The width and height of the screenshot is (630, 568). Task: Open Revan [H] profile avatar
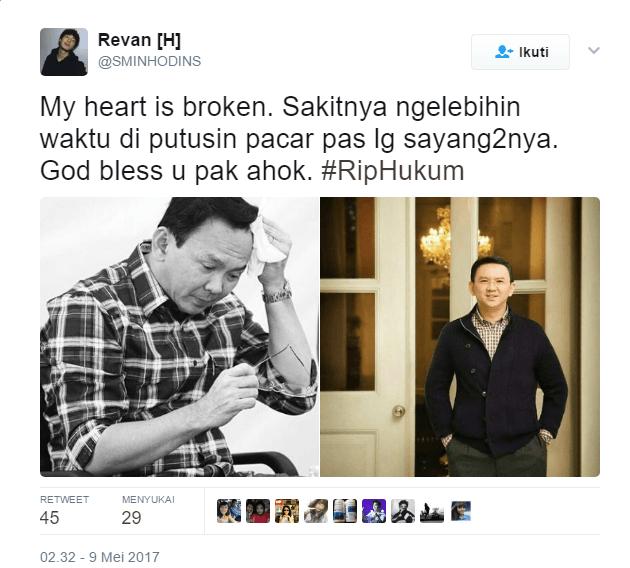64,52
